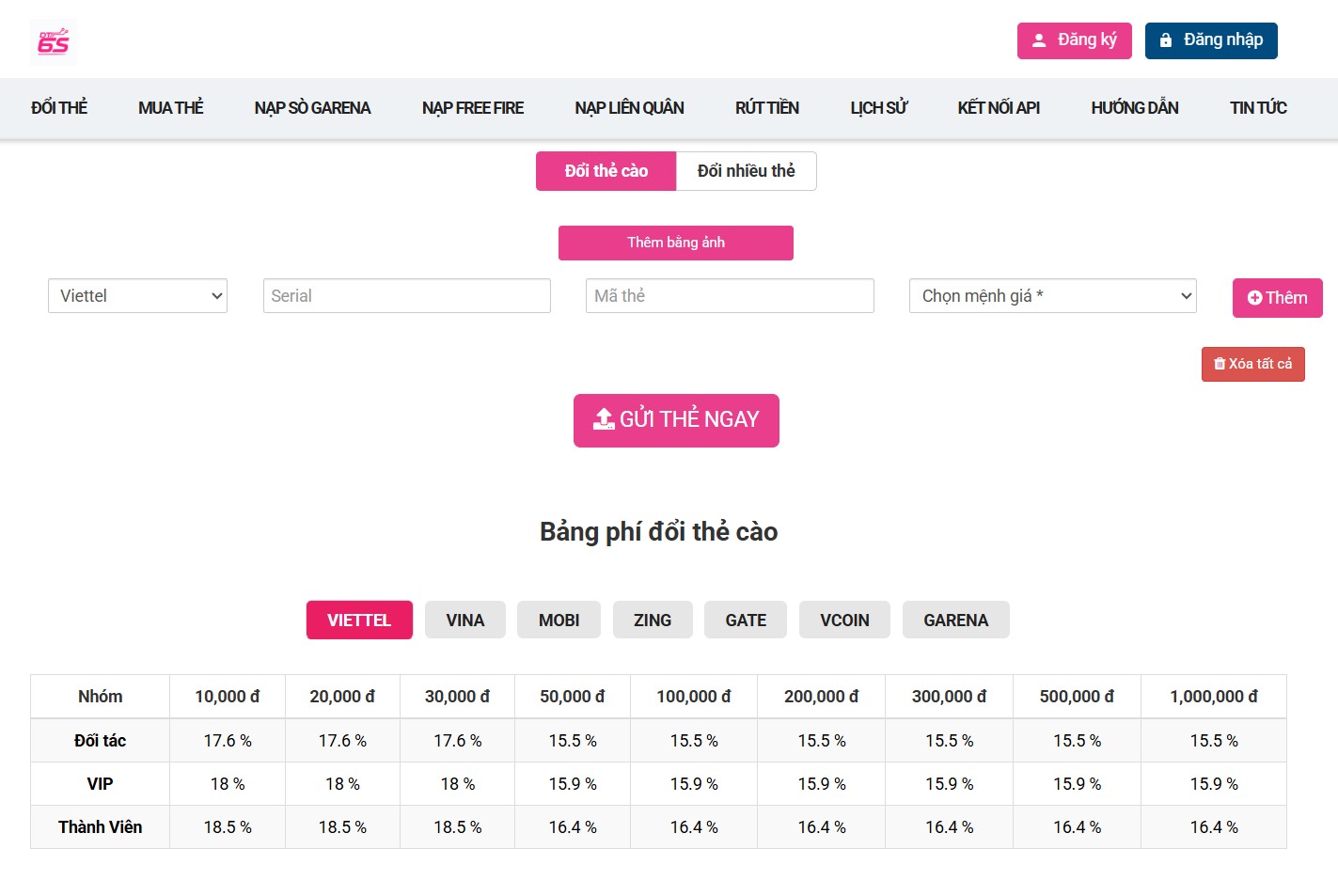Click Thêm bằng ảnh button
1338x896 pixels.
(675, 243)
